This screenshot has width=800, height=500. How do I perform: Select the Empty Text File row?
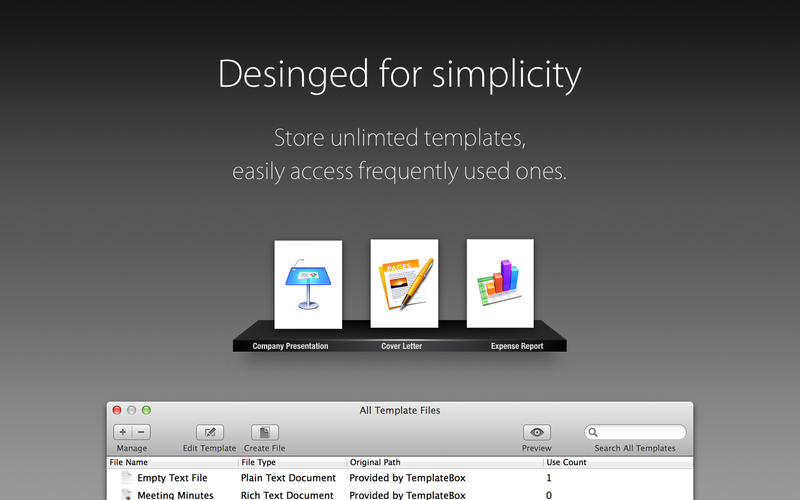click(x=400, y=478)
